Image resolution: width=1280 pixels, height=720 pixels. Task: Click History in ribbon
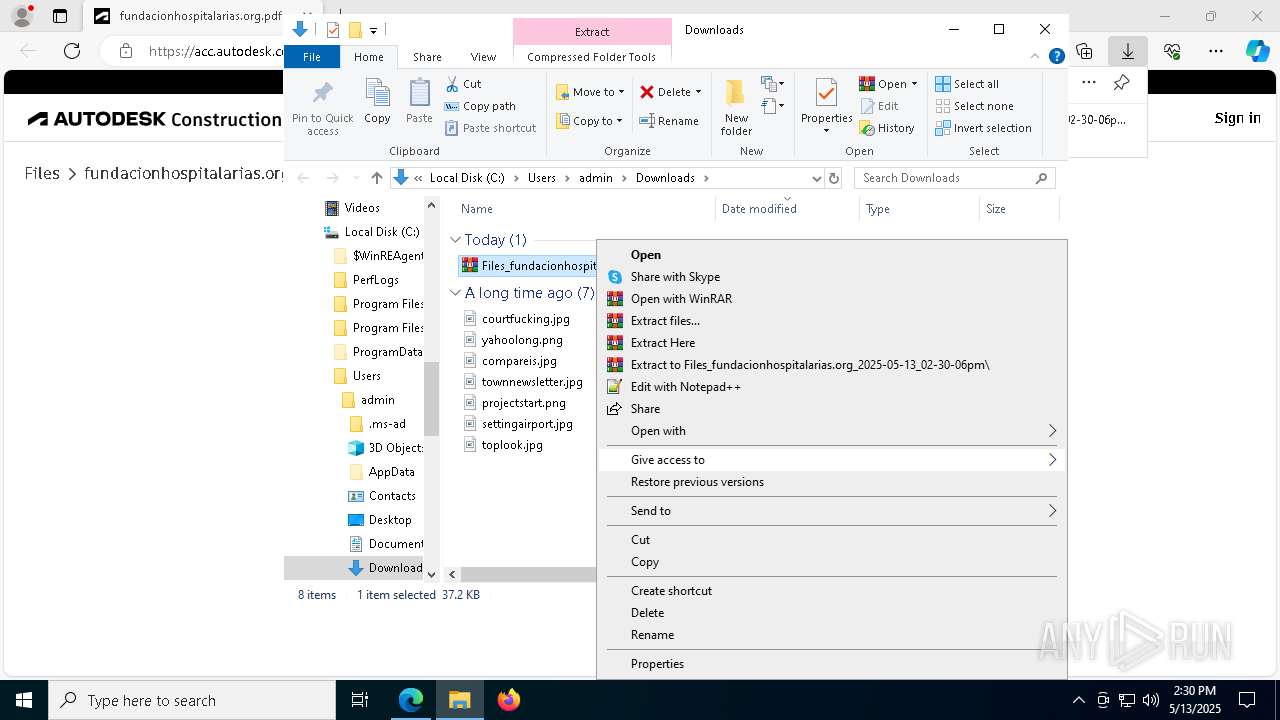(887, 128)
